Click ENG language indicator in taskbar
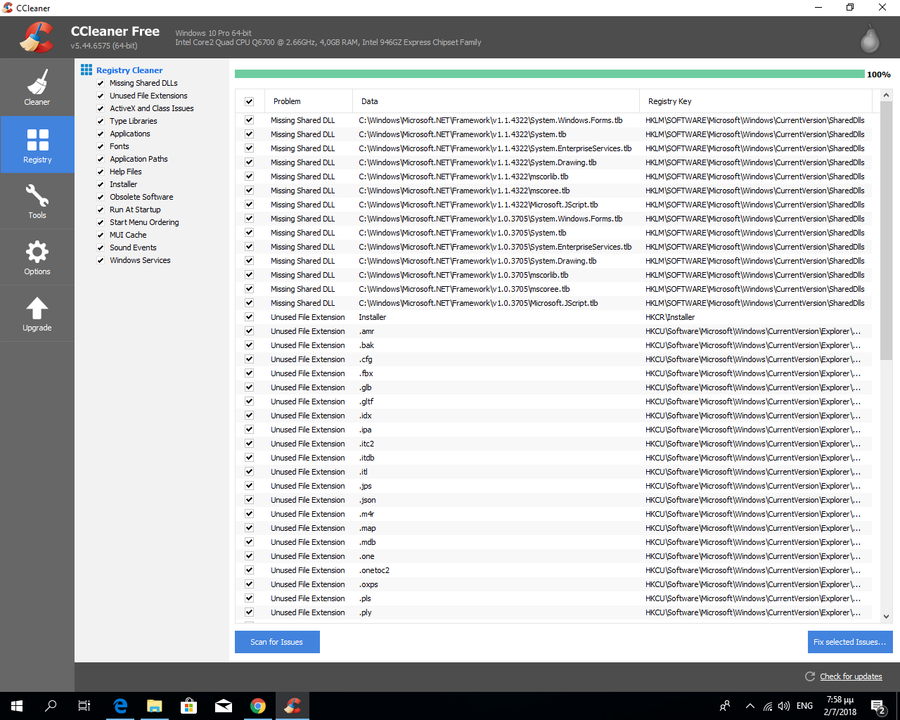 click(x=805, y=706)
